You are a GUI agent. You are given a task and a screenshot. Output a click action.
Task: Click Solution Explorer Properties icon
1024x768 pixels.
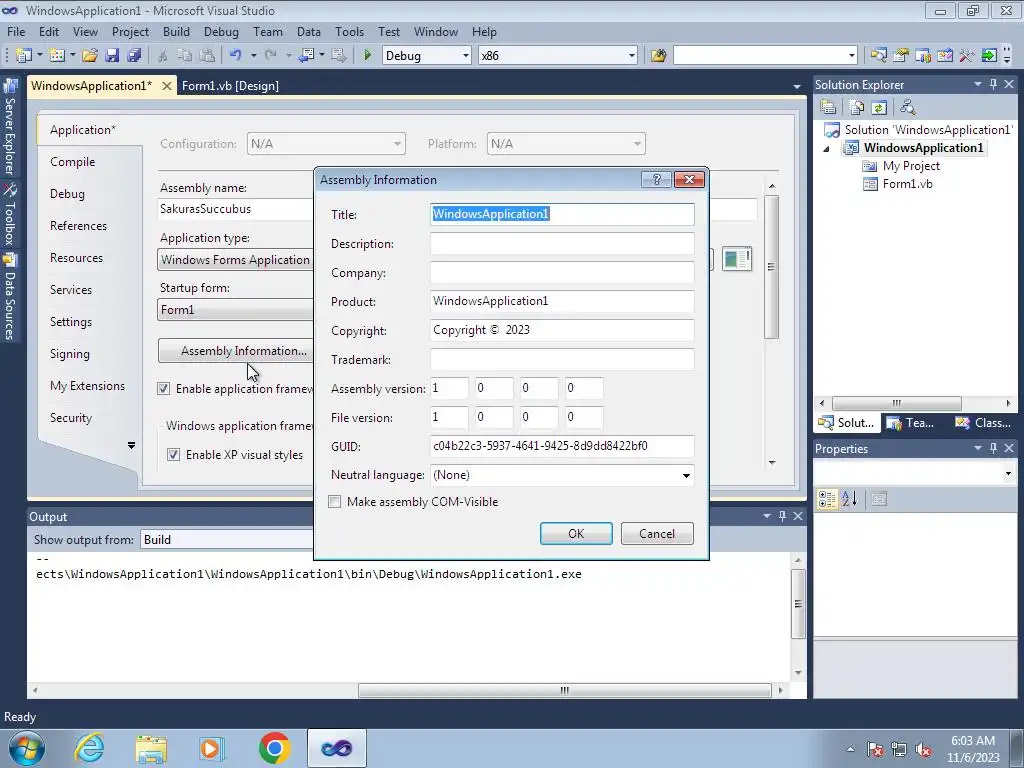(828, 107)
